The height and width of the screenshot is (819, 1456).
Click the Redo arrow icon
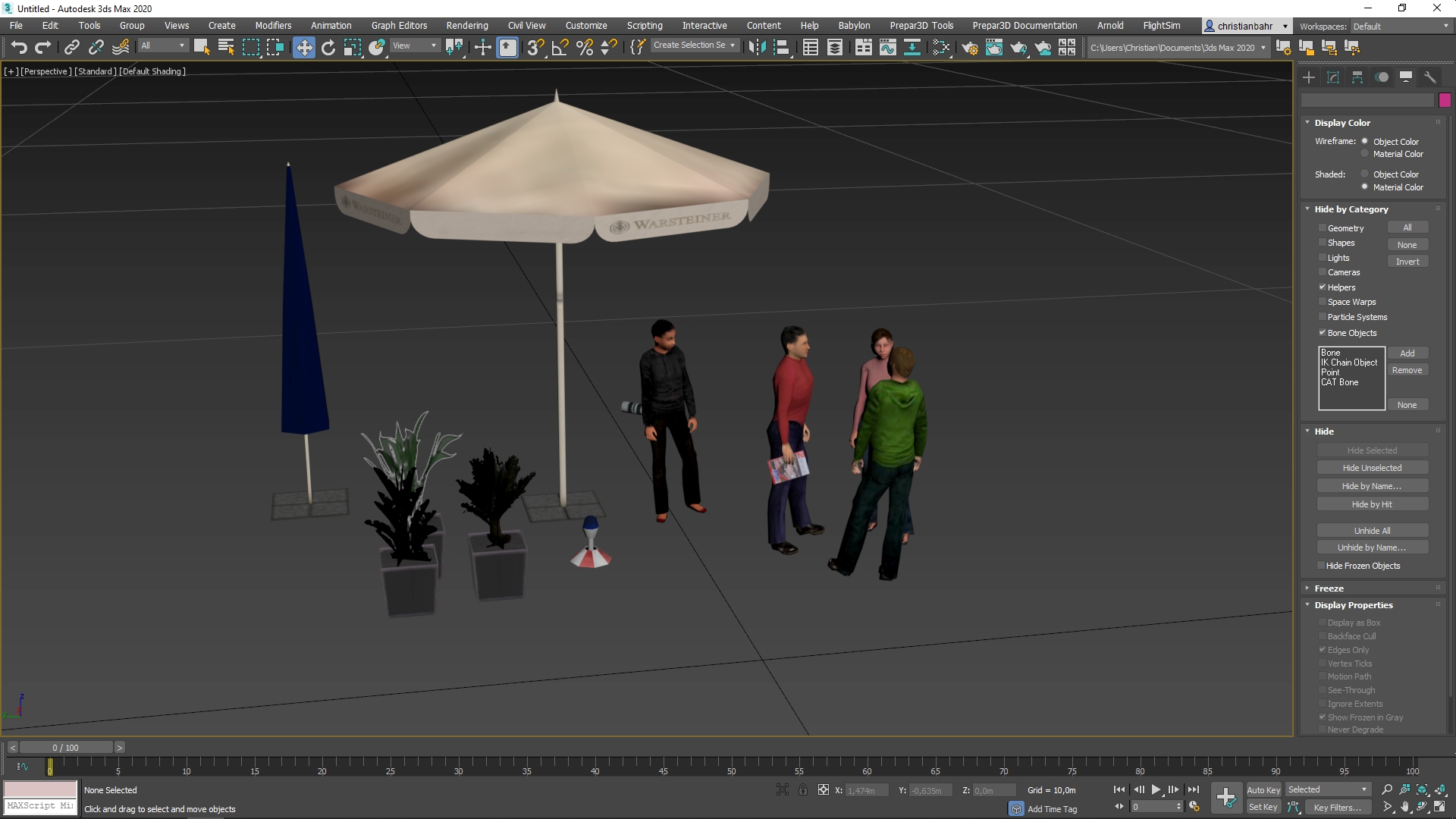click(x=43, y=48)
